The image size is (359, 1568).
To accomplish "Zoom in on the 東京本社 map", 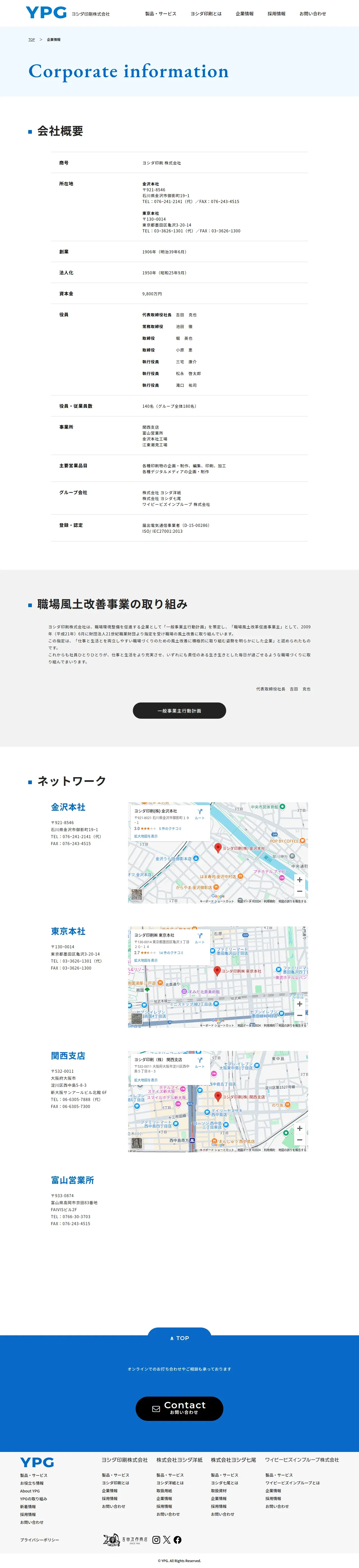I will click(299, 1004).
